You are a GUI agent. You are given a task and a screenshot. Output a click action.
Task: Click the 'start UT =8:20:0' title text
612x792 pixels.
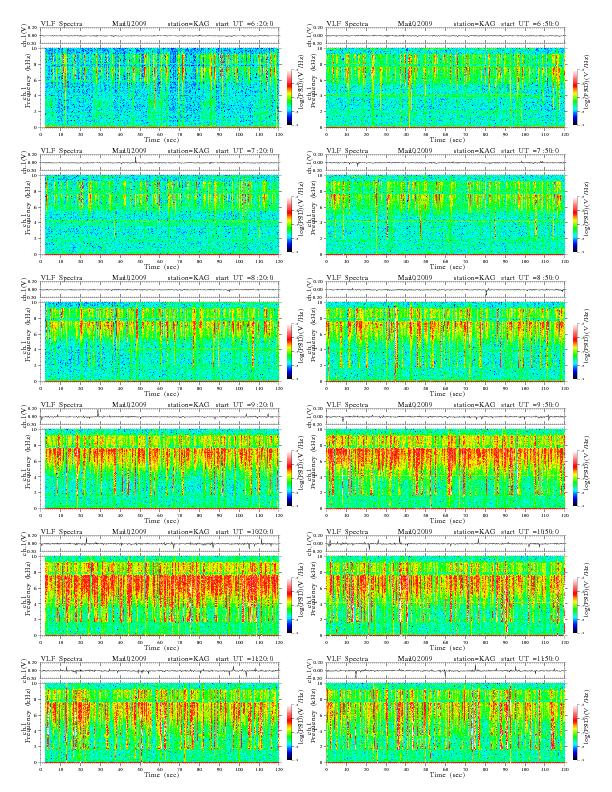(x=245, y=278)
